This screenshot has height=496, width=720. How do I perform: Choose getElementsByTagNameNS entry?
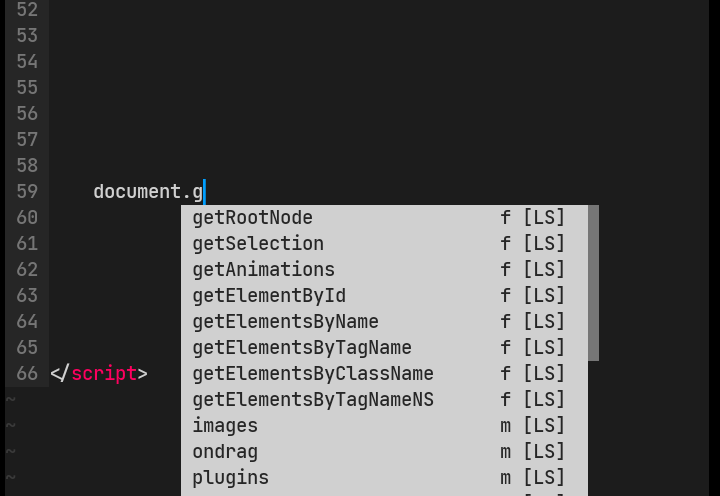(x=384, y=400)
